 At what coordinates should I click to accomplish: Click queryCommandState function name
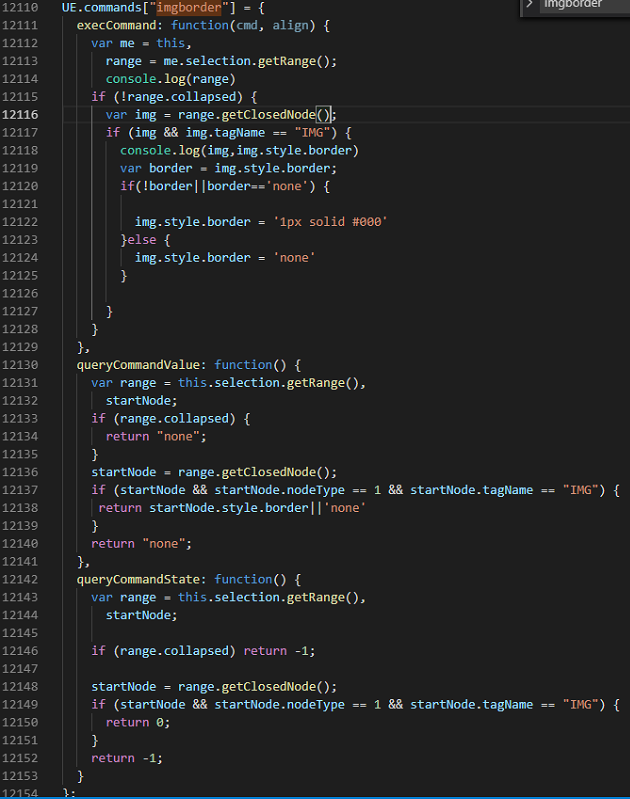(138, 579)
